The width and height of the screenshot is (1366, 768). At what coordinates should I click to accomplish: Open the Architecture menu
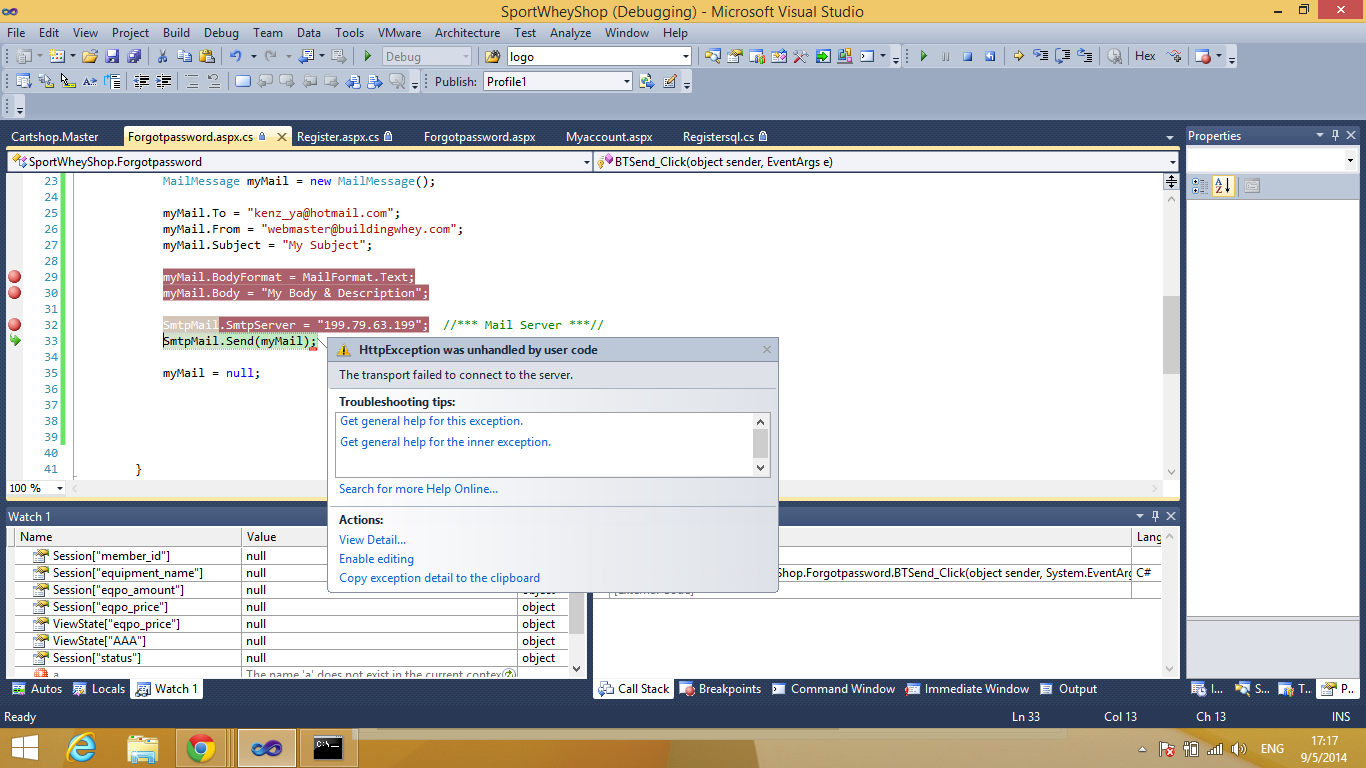[467, 33]
